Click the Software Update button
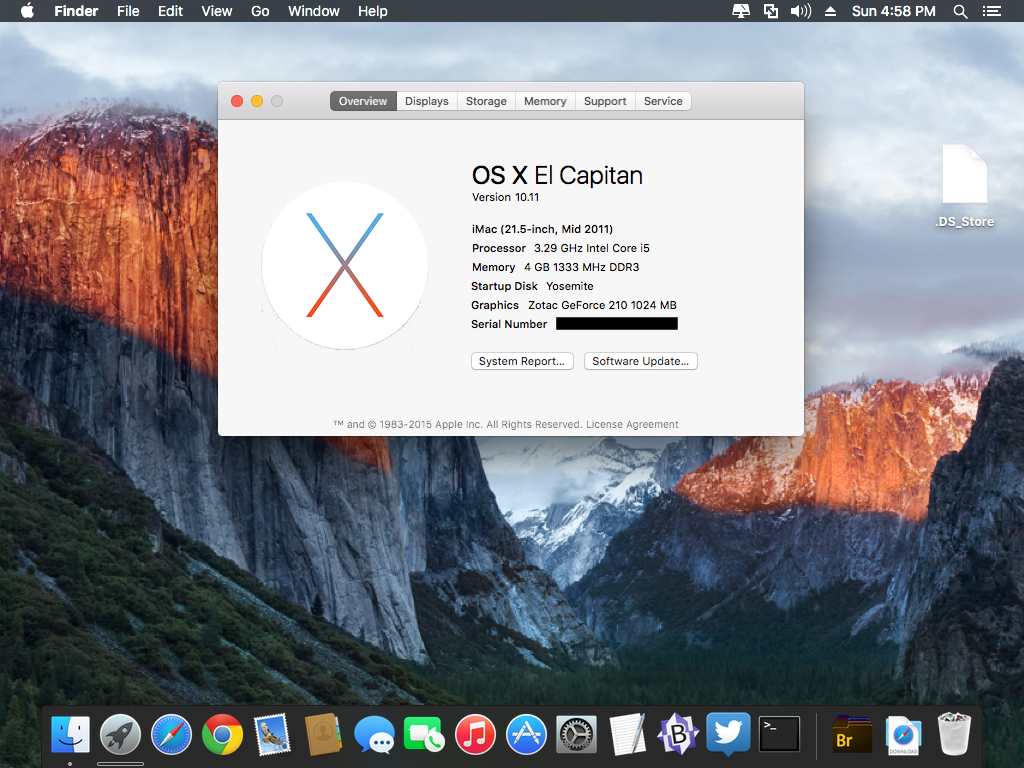 640,361
